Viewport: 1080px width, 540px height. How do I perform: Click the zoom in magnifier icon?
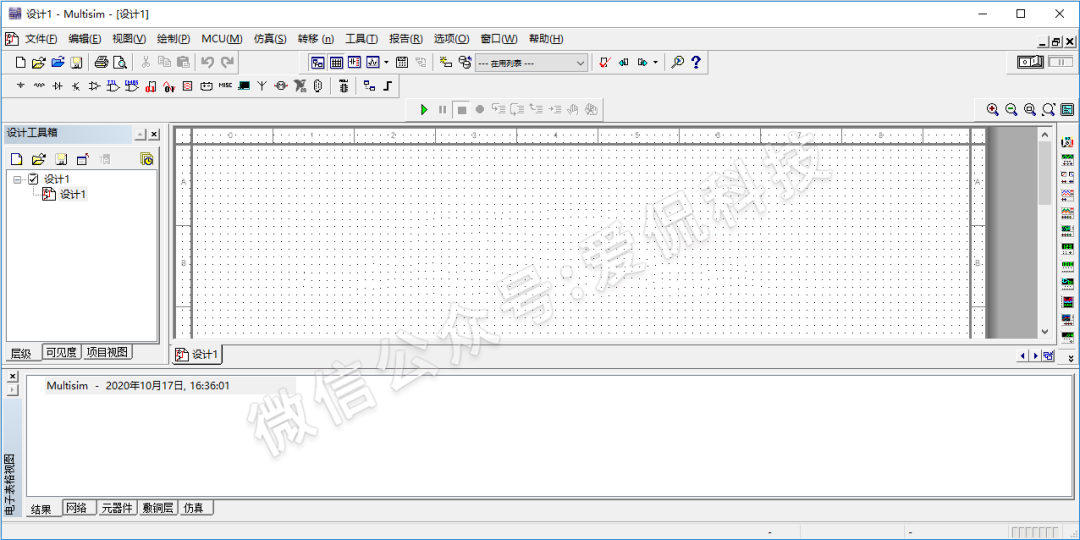click(992, 109)
